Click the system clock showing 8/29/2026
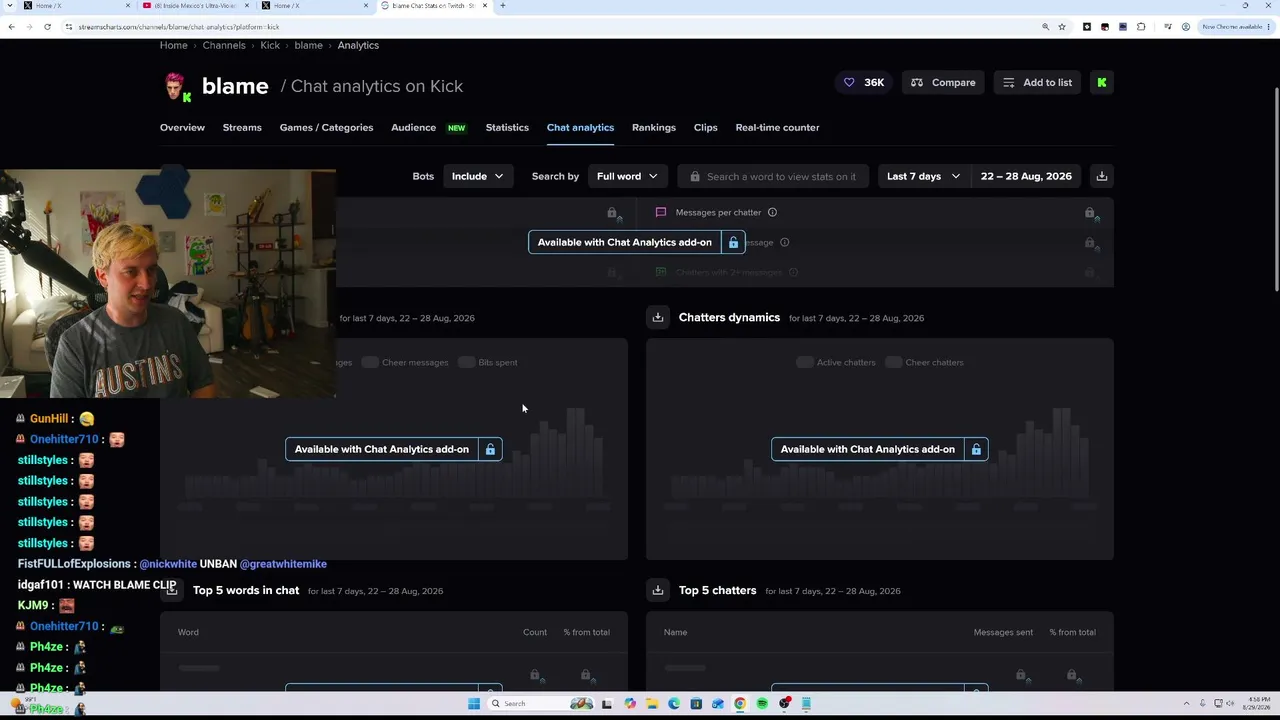 coord(1258,703)
